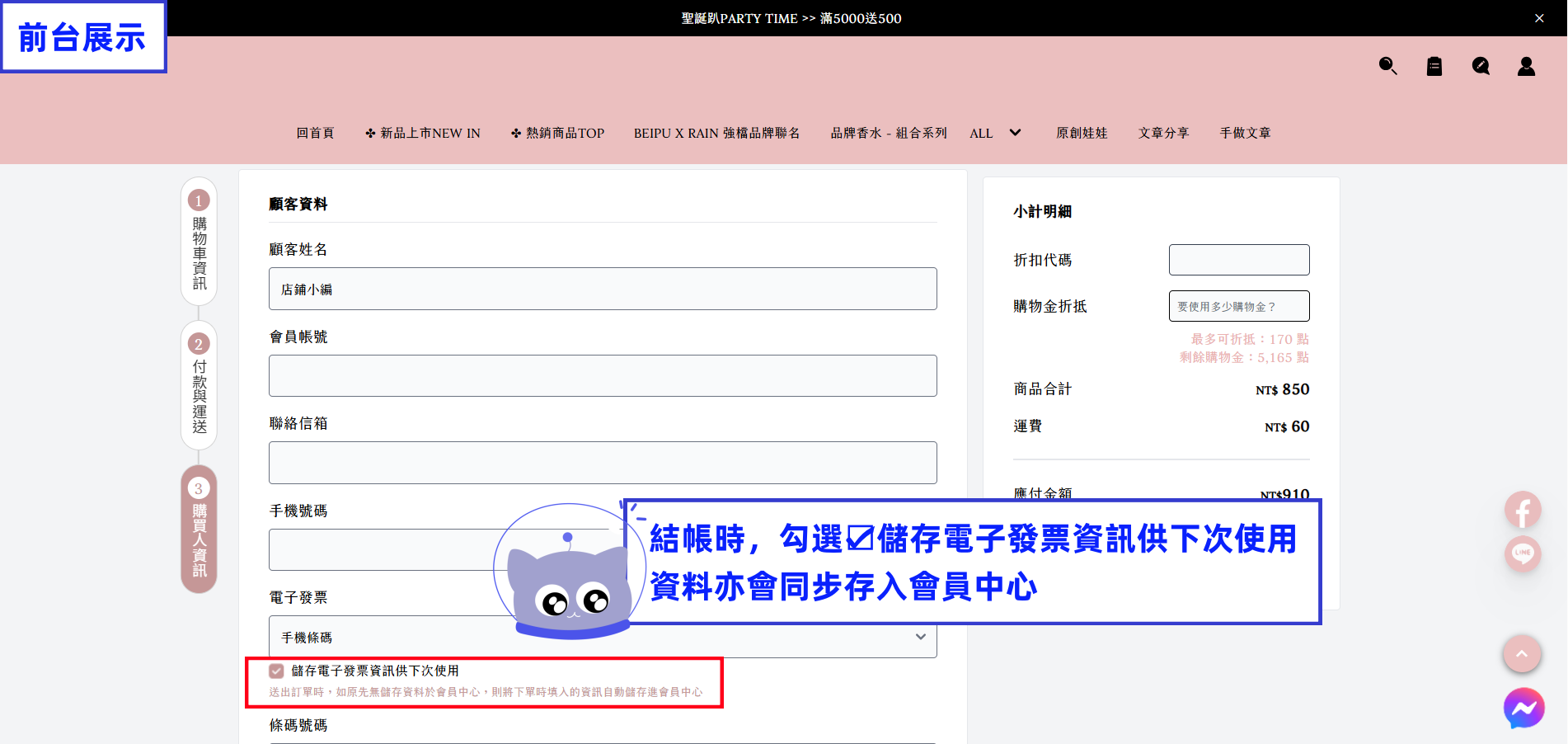Open 新品上市NEW IN menu item

[x=423, y=133]
